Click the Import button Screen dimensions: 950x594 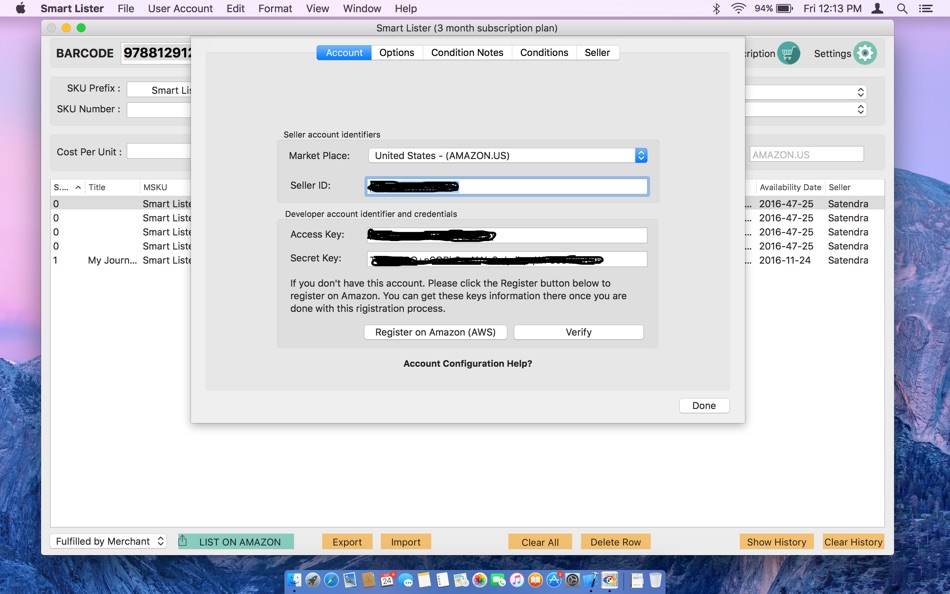tap(405, 542)
